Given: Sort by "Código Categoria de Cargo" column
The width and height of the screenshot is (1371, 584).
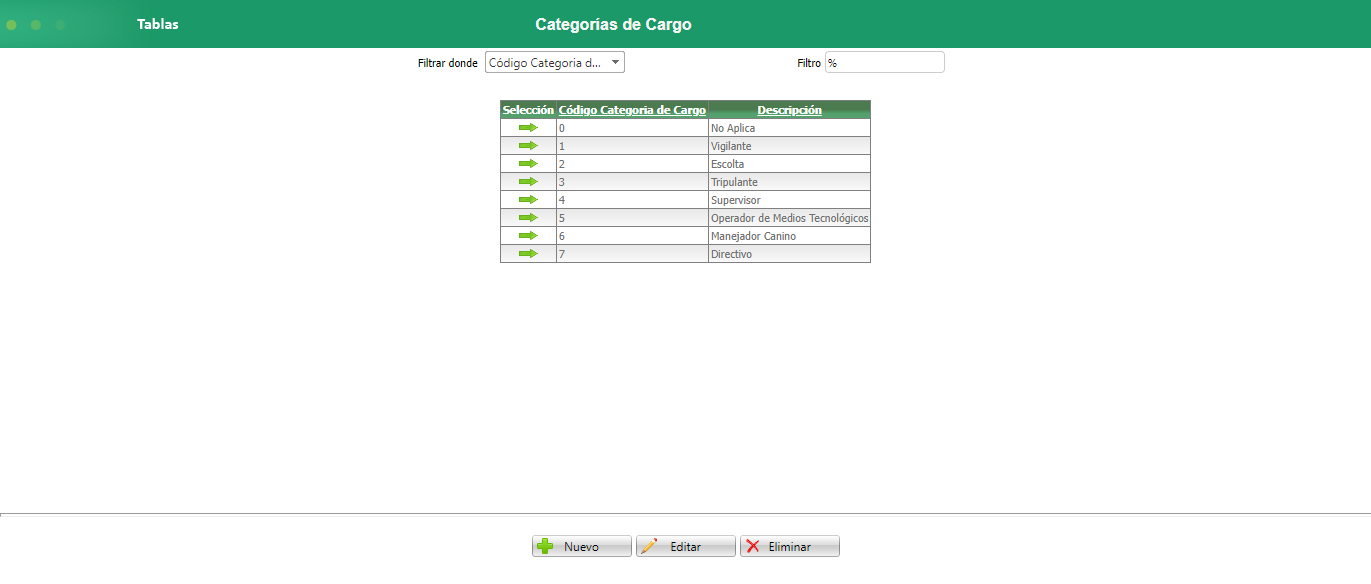Looking at the screenshot, I should coord(631,109).
